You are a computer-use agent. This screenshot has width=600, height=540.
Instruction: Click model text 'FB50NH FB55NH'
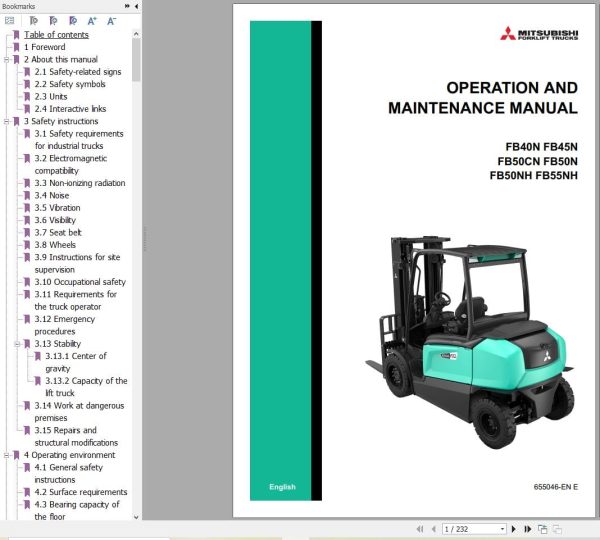534,176
